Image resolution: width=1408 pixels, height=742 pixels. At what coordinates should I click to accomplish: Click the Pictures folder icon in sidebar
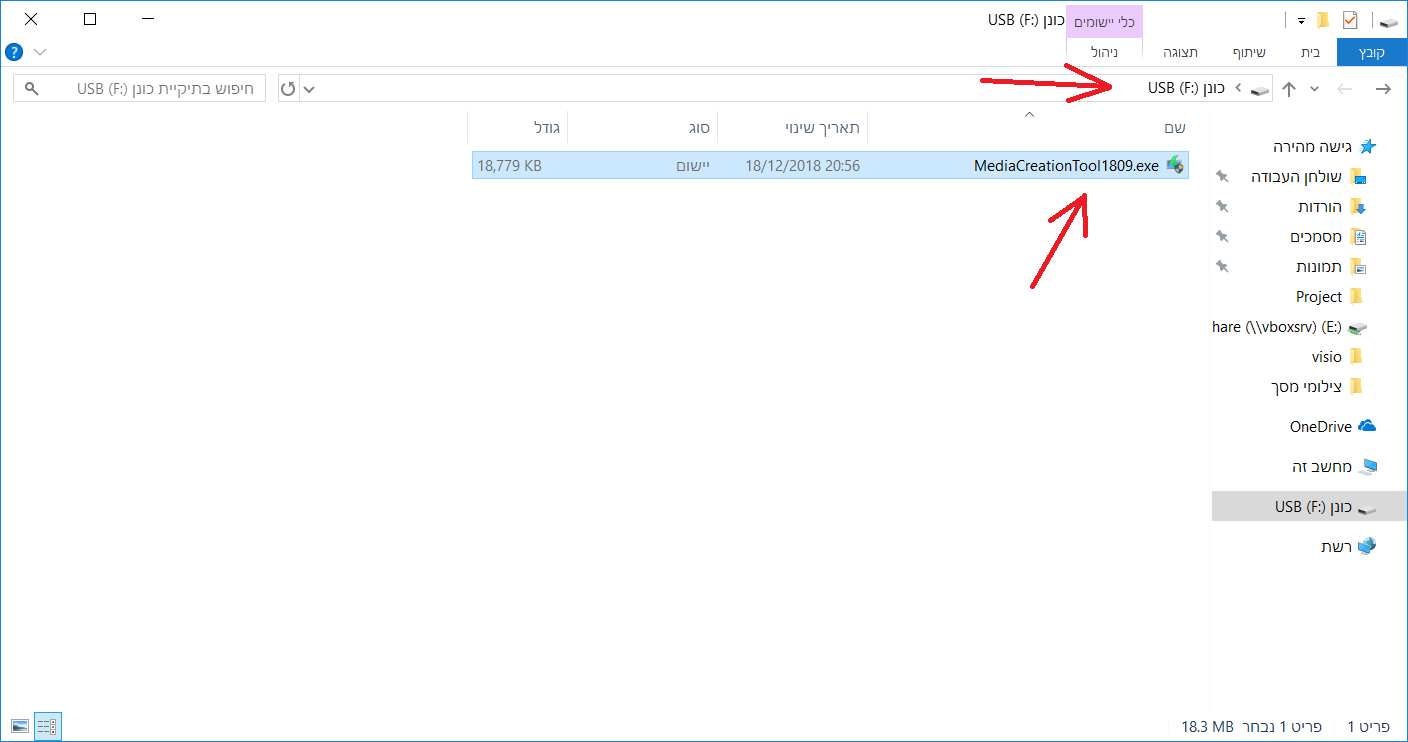click(1358, 267)
